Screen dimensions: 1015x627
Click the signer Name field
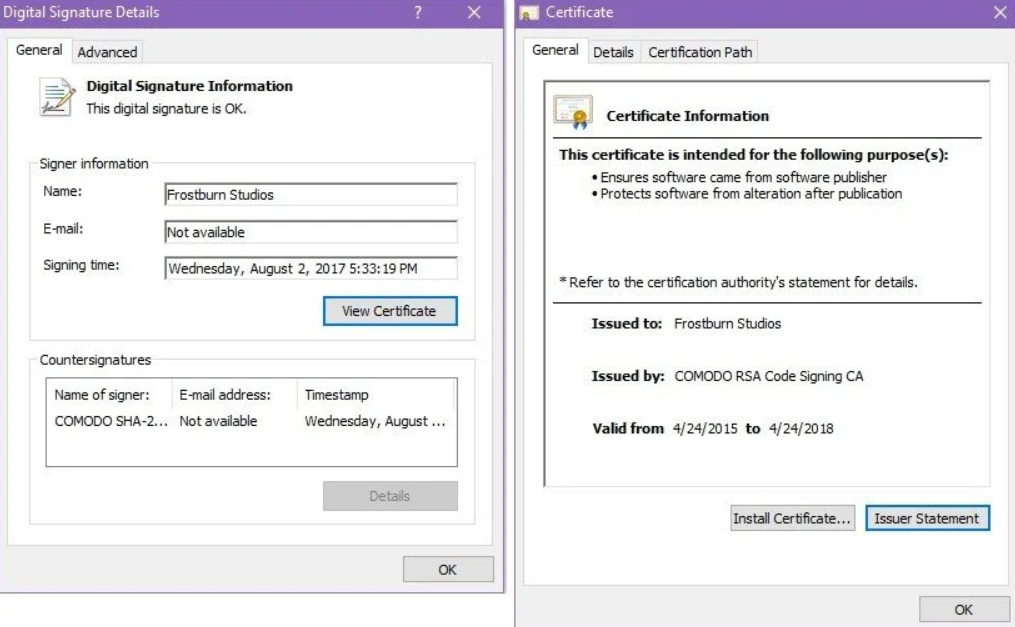tap(311, 195)
